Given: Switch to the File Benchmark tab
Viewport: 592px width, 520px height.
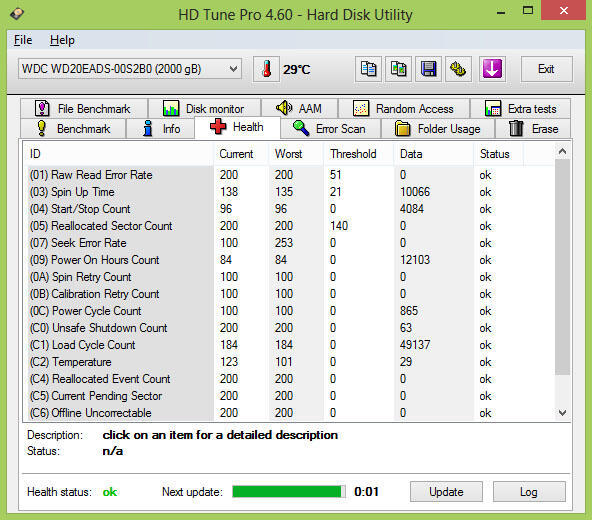Looking at the screenshot, I should 84,109.
